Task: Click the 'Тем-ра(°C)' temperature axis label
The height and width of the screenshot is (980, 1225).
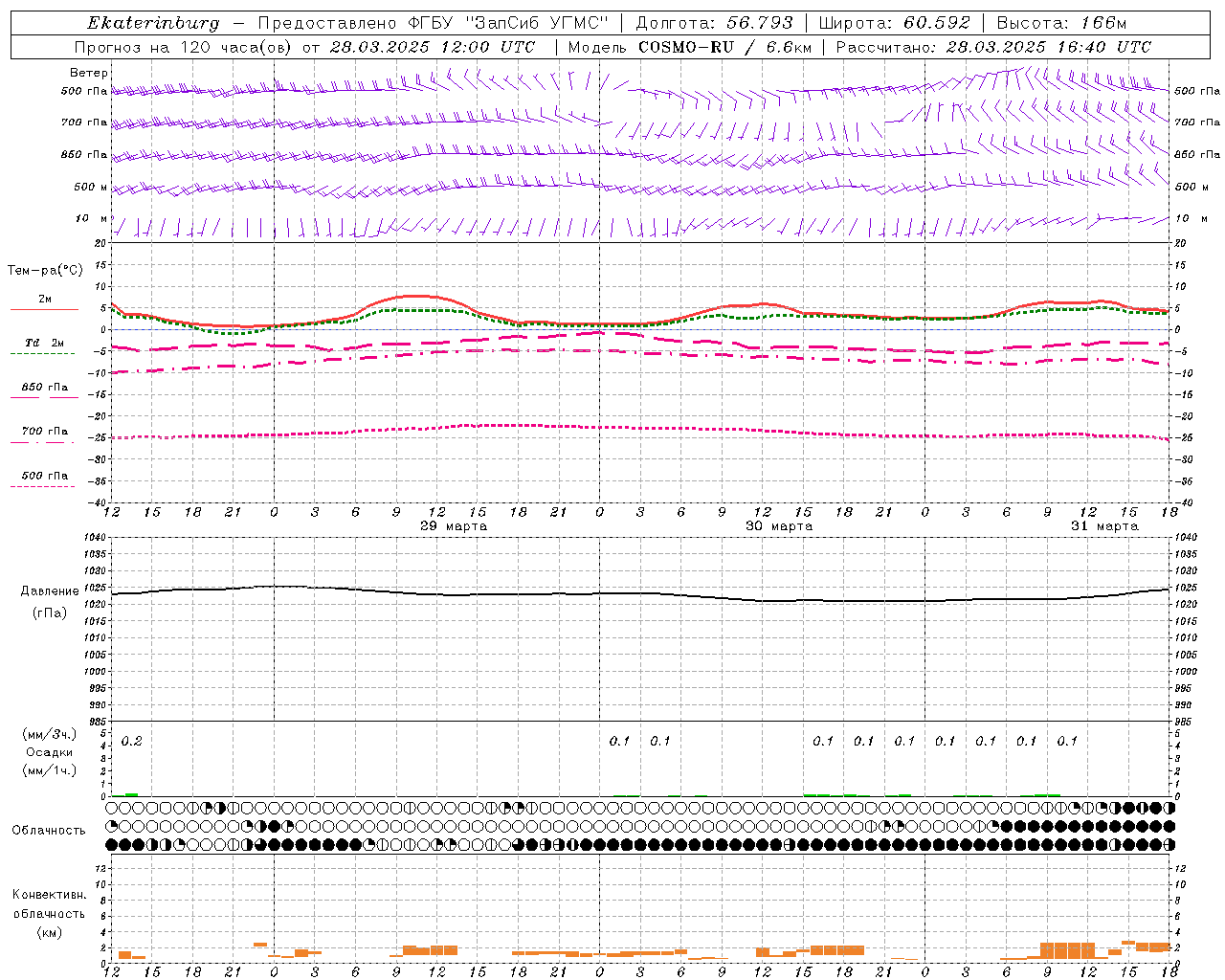Action: [45, 271]
